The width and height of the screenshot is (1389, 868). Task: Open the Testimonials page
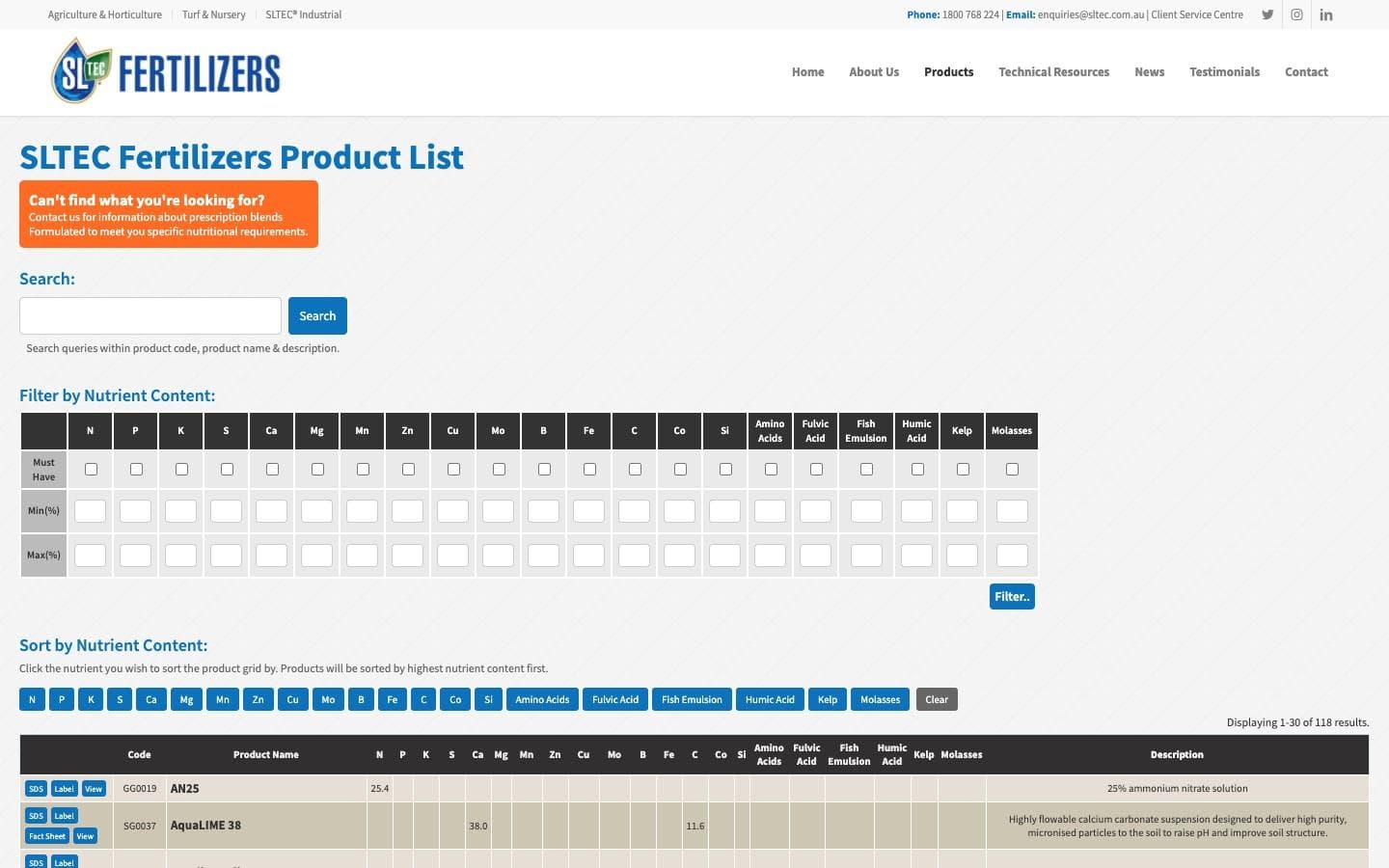coord(1224,72)
